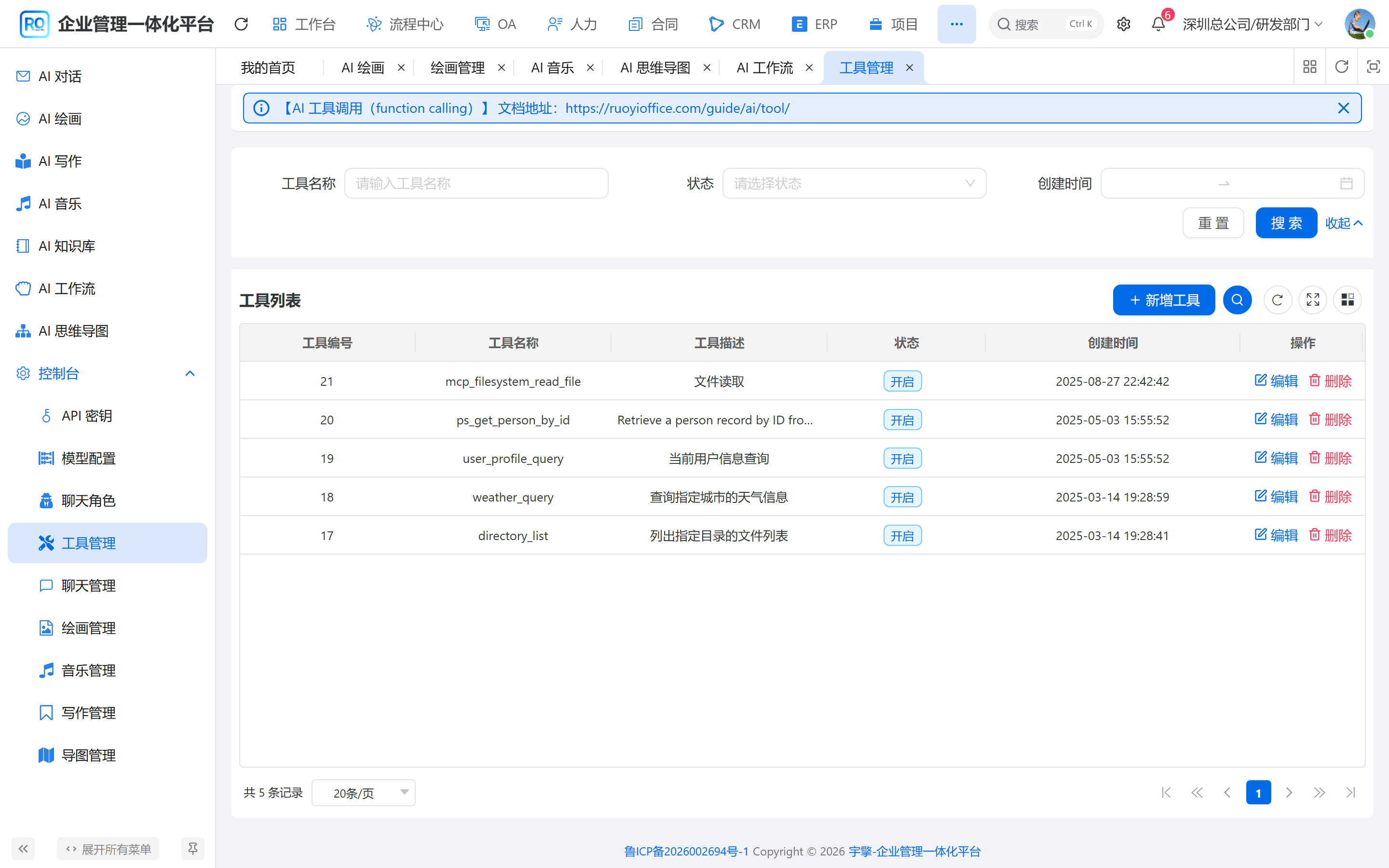Click the 重置 reset button
Screen dimensions: 1389x868
(1213, 223)
